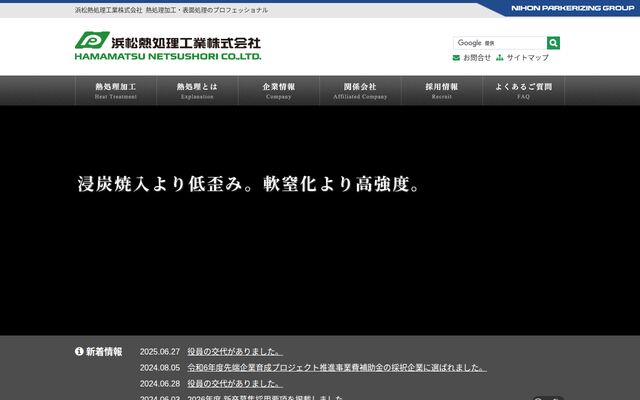Click the 2024.06.28 date text
640x400 pixels.
(160, 384)
